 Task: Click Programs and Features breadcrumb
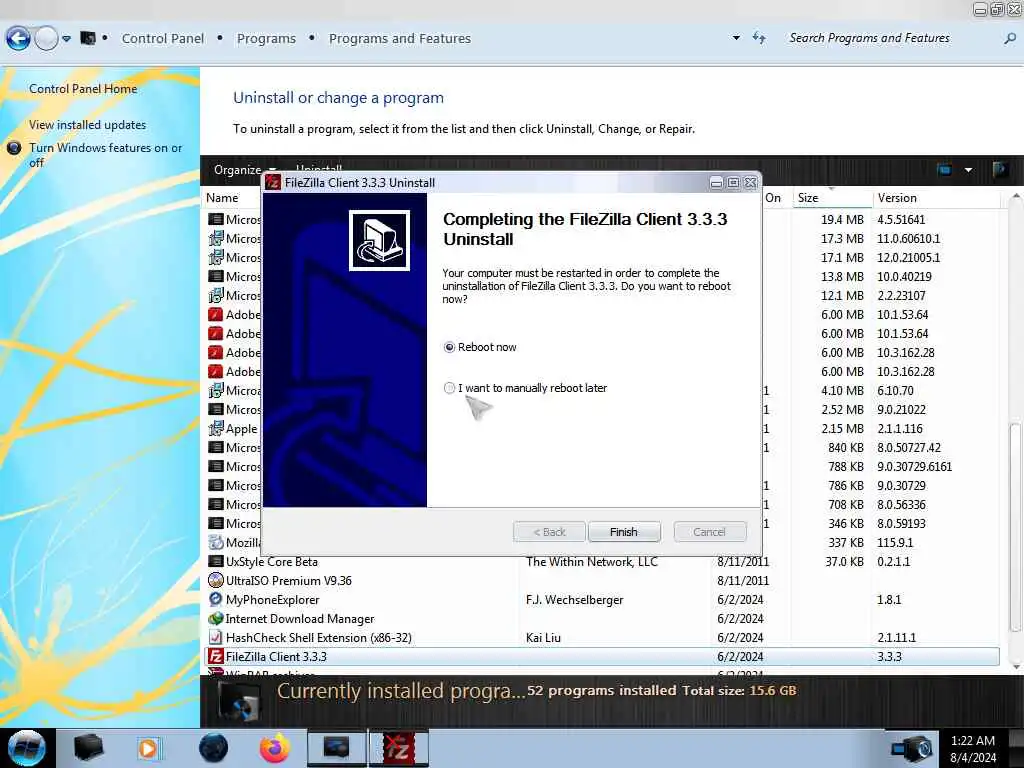point(400,39)
